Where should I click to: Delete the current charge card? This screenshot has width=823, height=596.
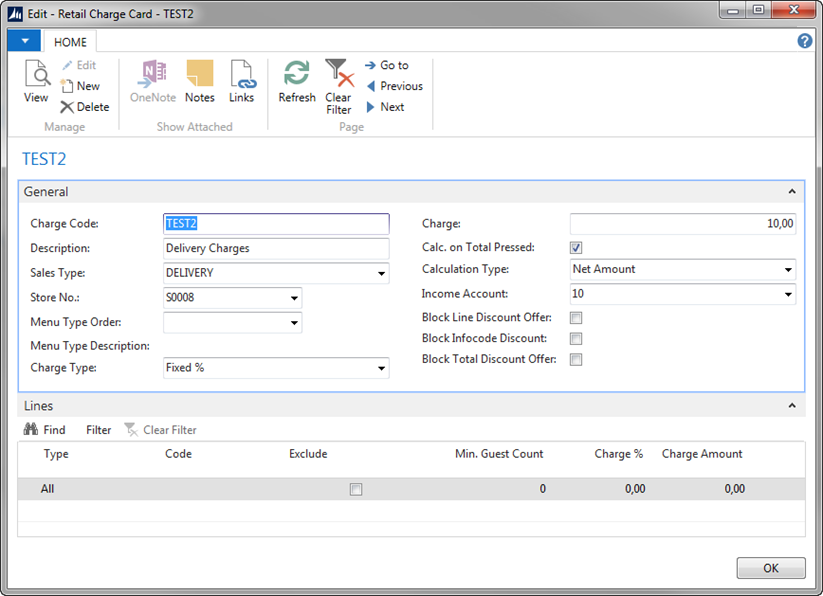tap(84, 107)
